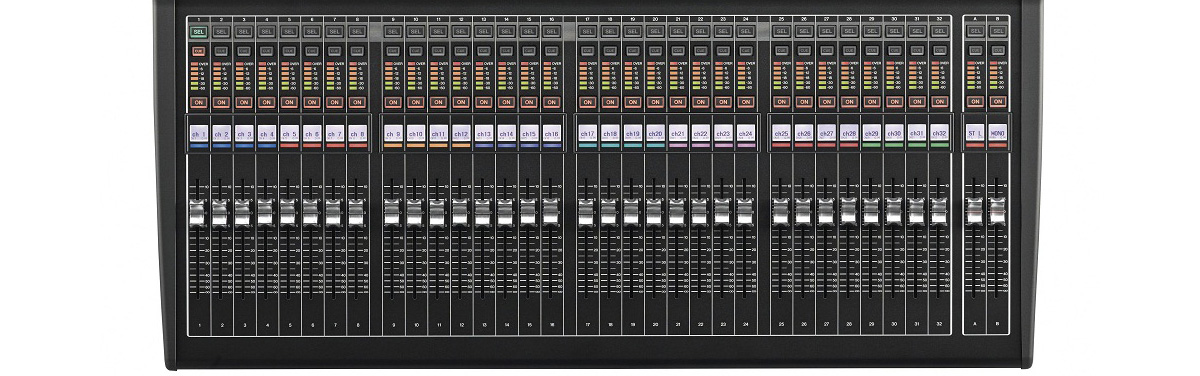Touch channel 18 fader cap
The height and width of the screenshot is (376, 1200).
[x=609, y=210]
